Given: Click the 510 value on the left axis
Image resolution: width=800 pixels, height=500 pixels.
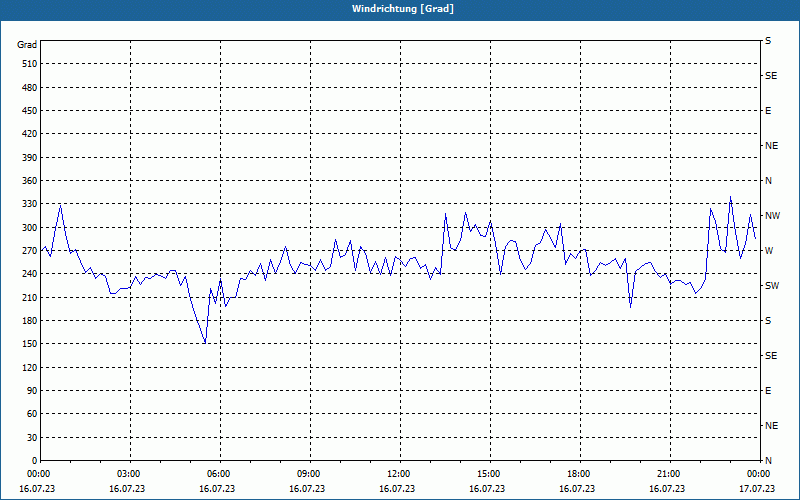Looking at the screenshot, I should click(30, 64).
